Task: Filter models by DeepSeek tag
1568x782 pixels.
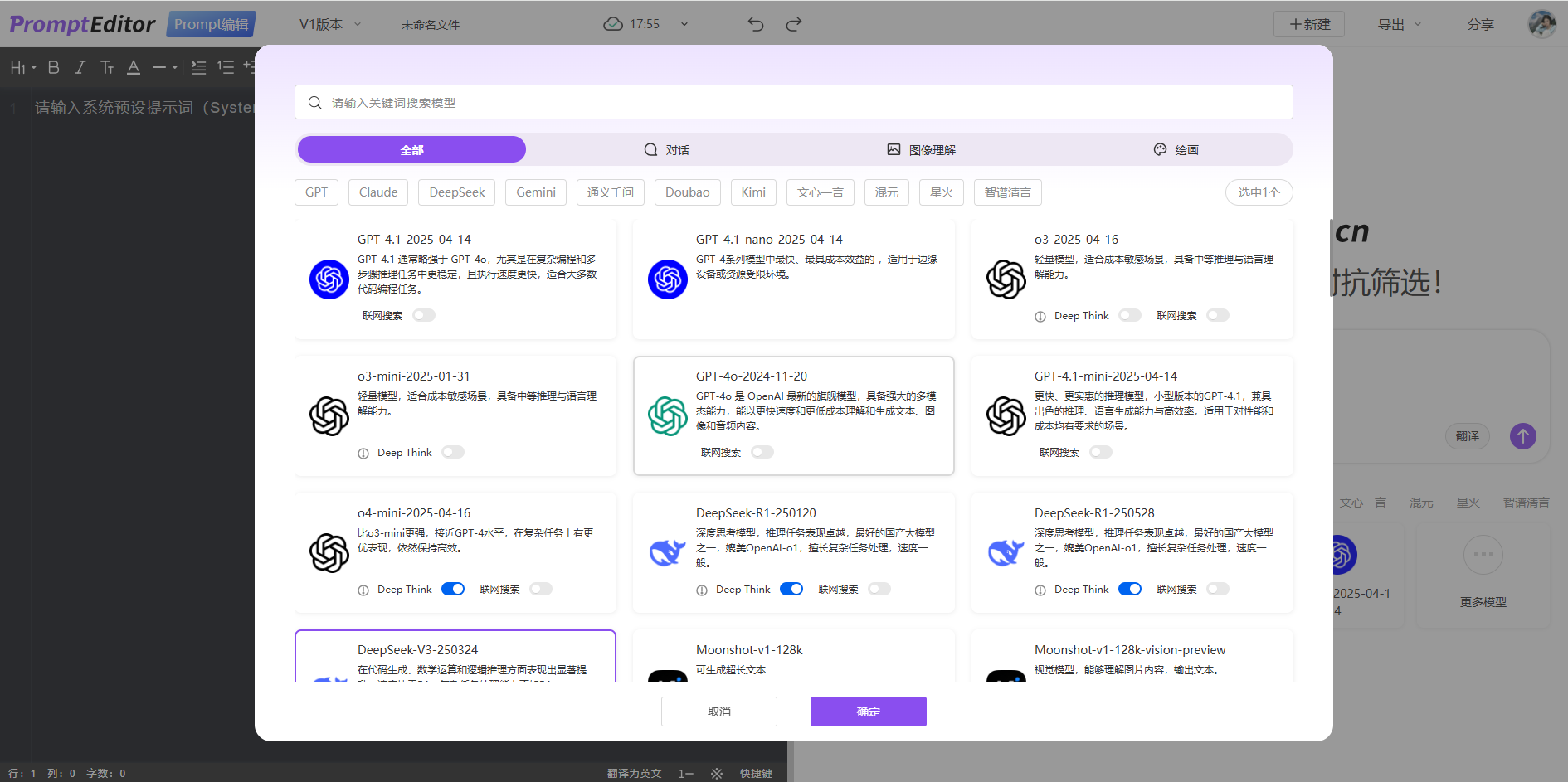Action: tap(456, 192)
